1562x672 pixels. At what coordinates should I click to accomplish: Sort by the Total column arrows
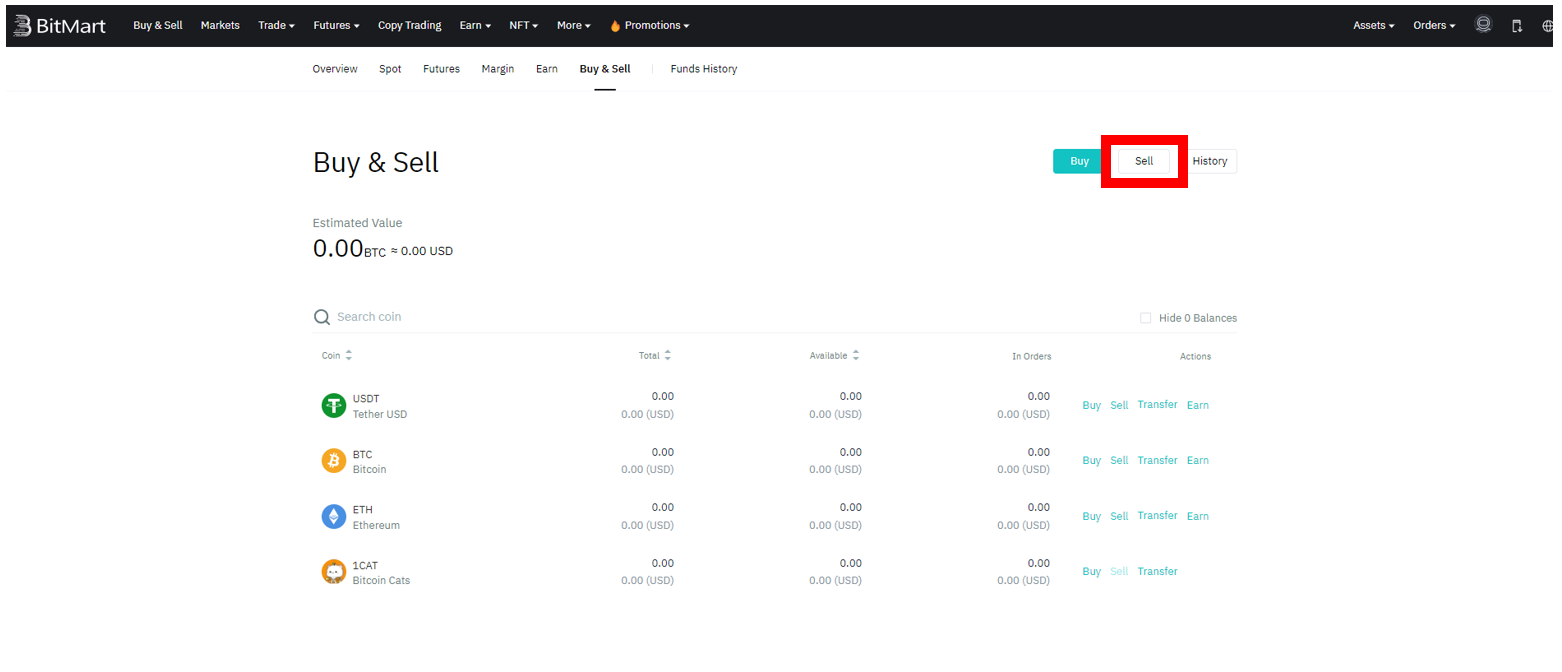668,355
